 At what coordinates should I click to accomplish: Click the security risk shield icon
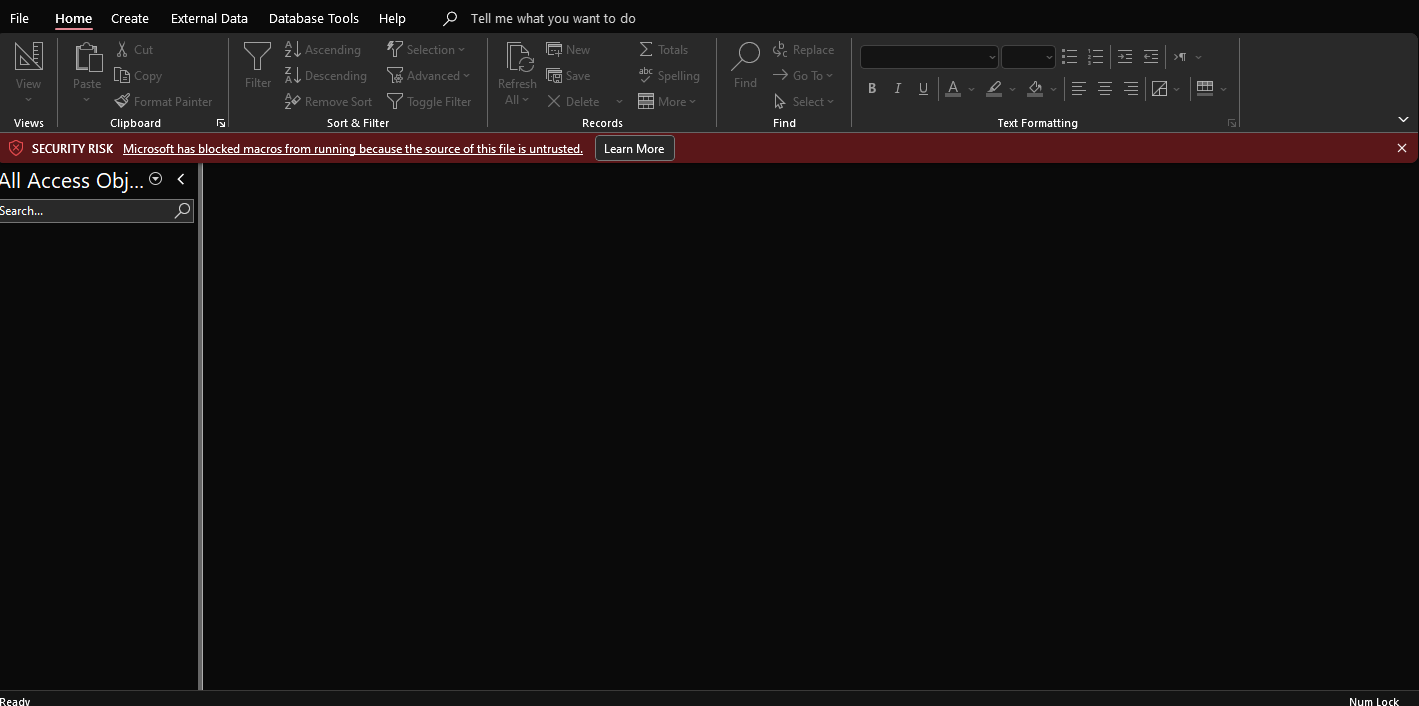click(x=15, y=148)
